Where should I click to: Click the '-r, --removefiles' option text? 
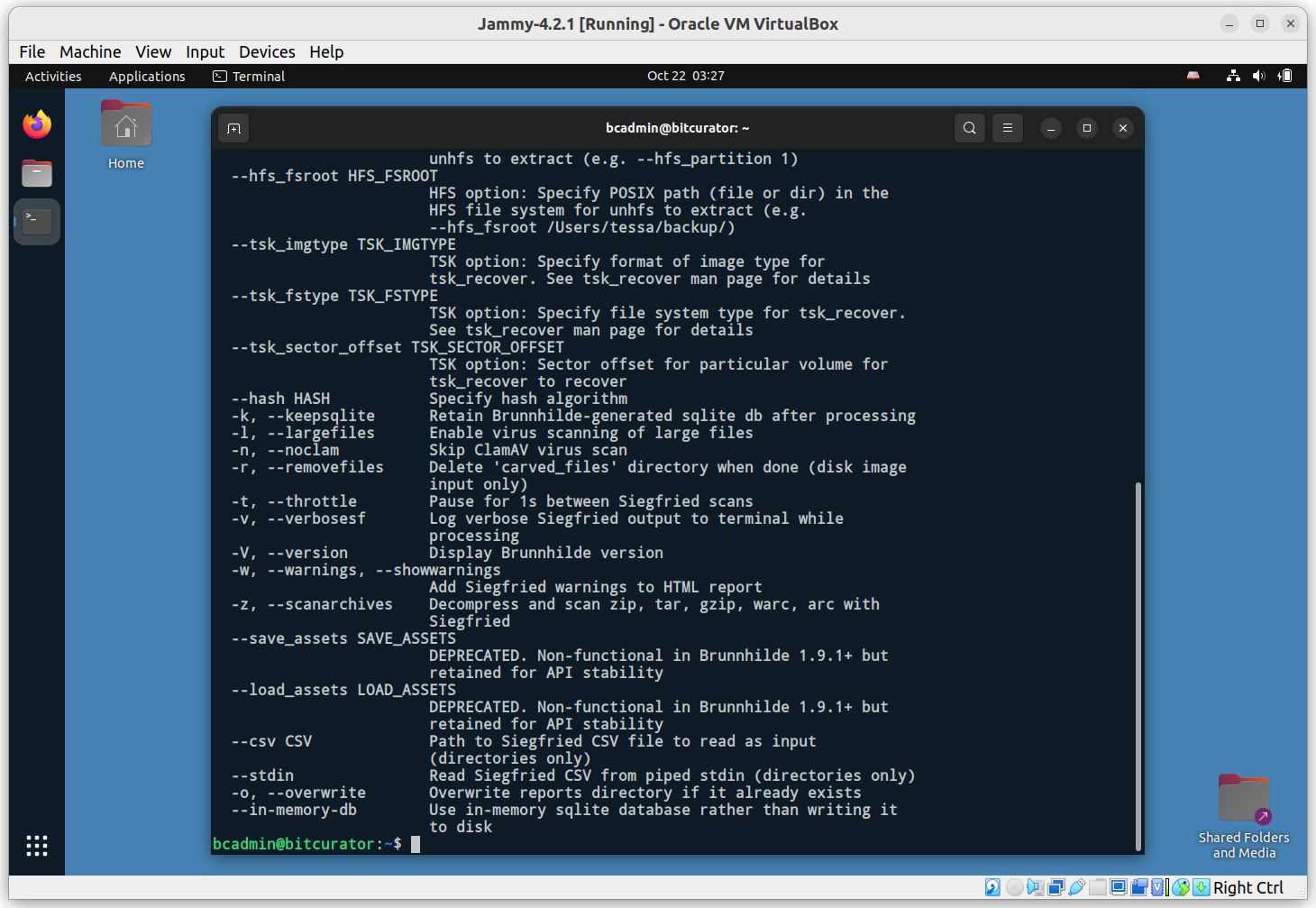coord(307,467)
